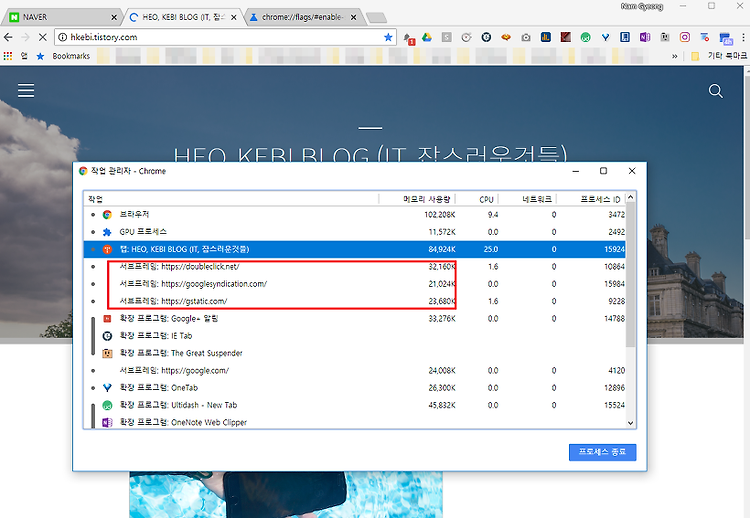Image resolution: width=750 pixels, height=518 pixels.
Task: Select the Google+ 알림 extension row
Action: click(354, 319)
